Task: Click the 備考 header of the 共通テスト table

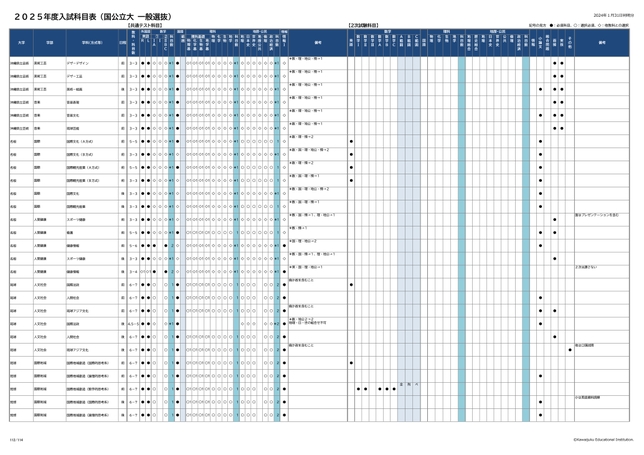Action: (317, 43)
